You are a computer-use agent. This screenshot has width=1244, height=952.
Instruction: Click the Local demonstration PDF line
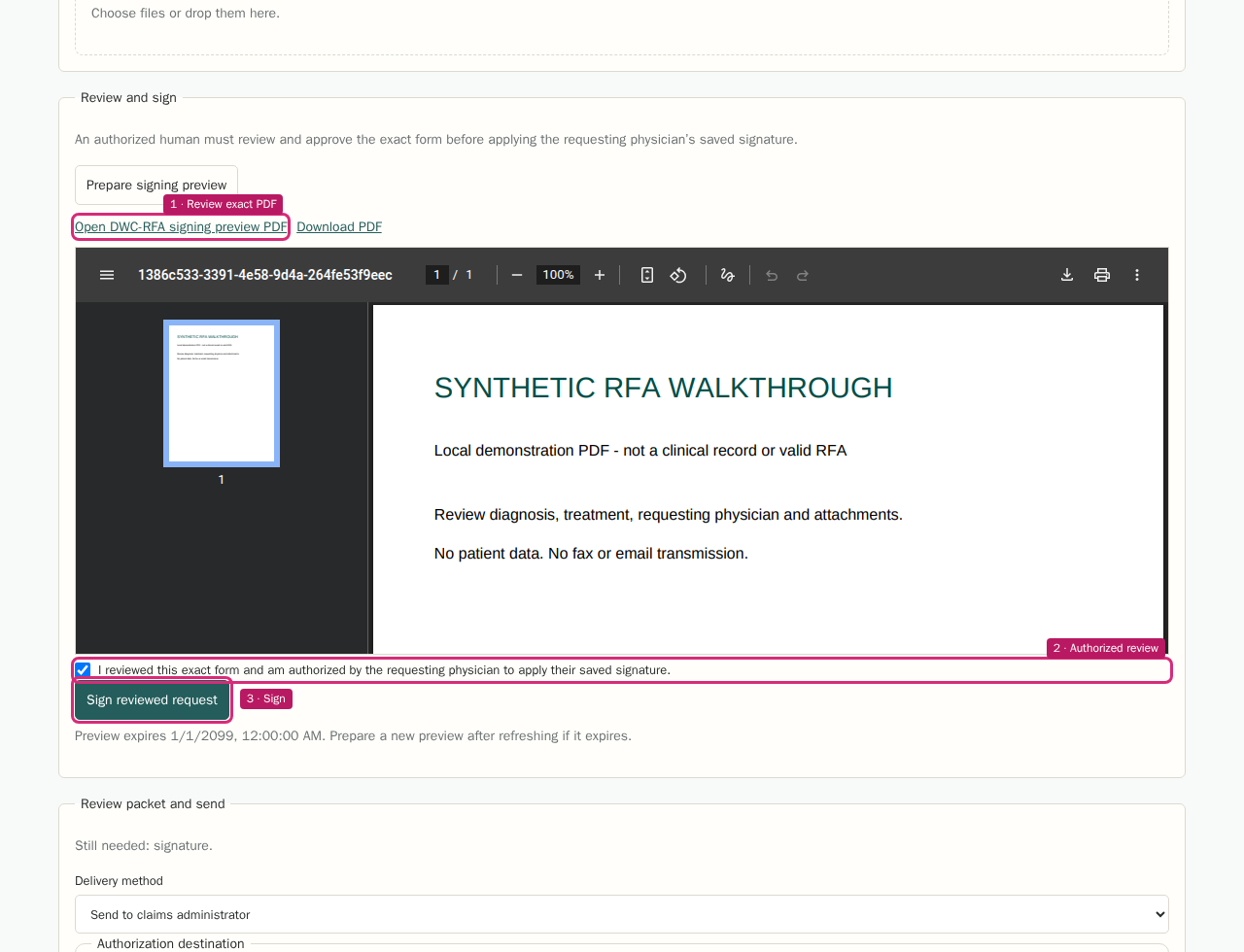(640, 451)
